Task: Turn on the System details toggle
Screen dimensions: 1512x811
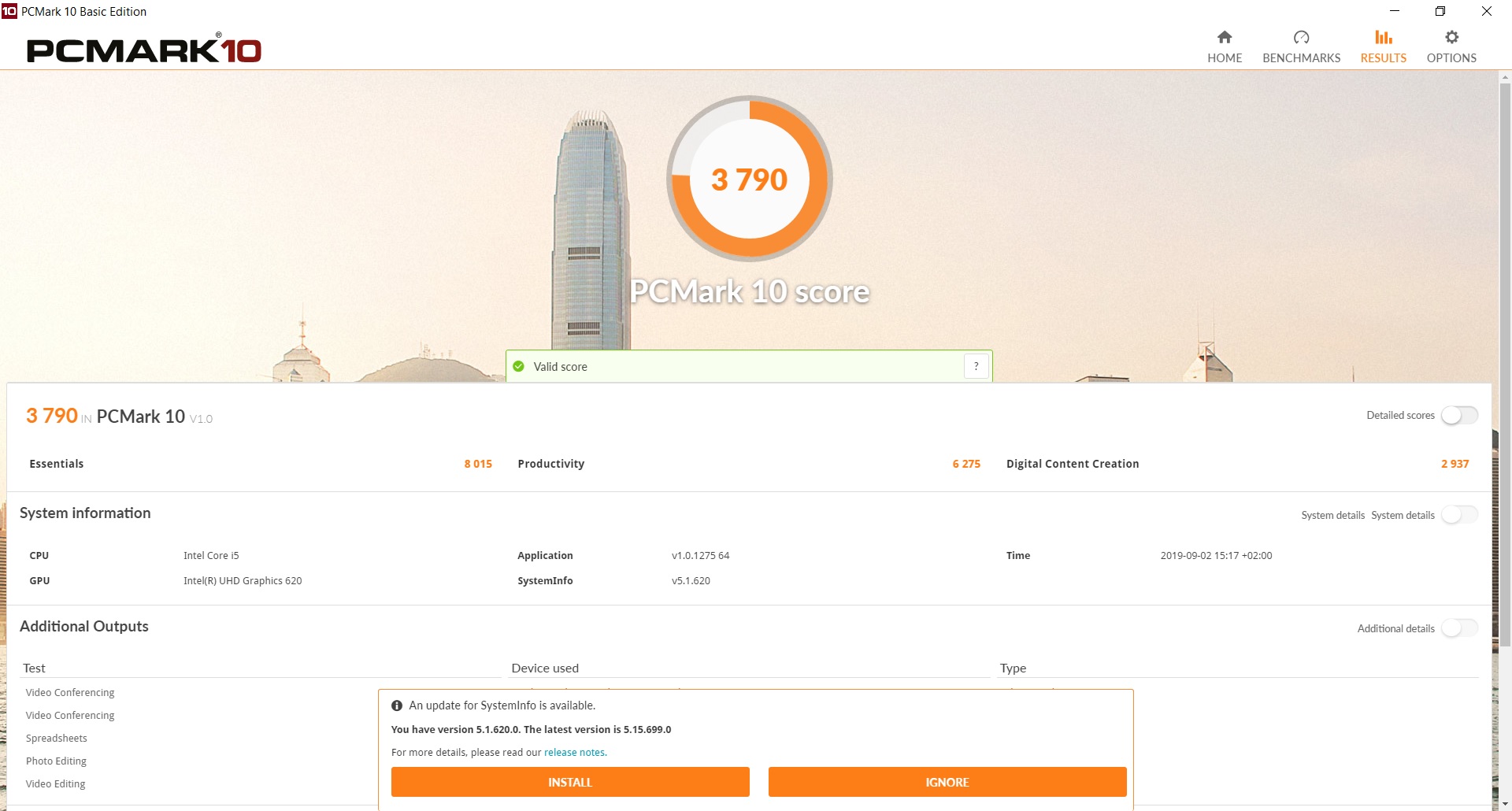Action: pyautogui.click(x=1459, y=515)
